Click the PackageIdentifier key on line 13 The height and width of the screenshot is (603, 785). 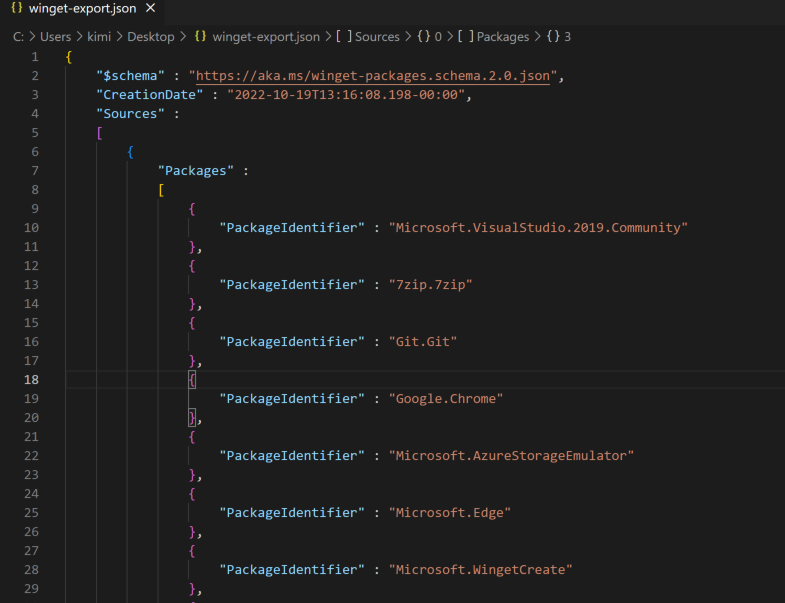(292, 285)
